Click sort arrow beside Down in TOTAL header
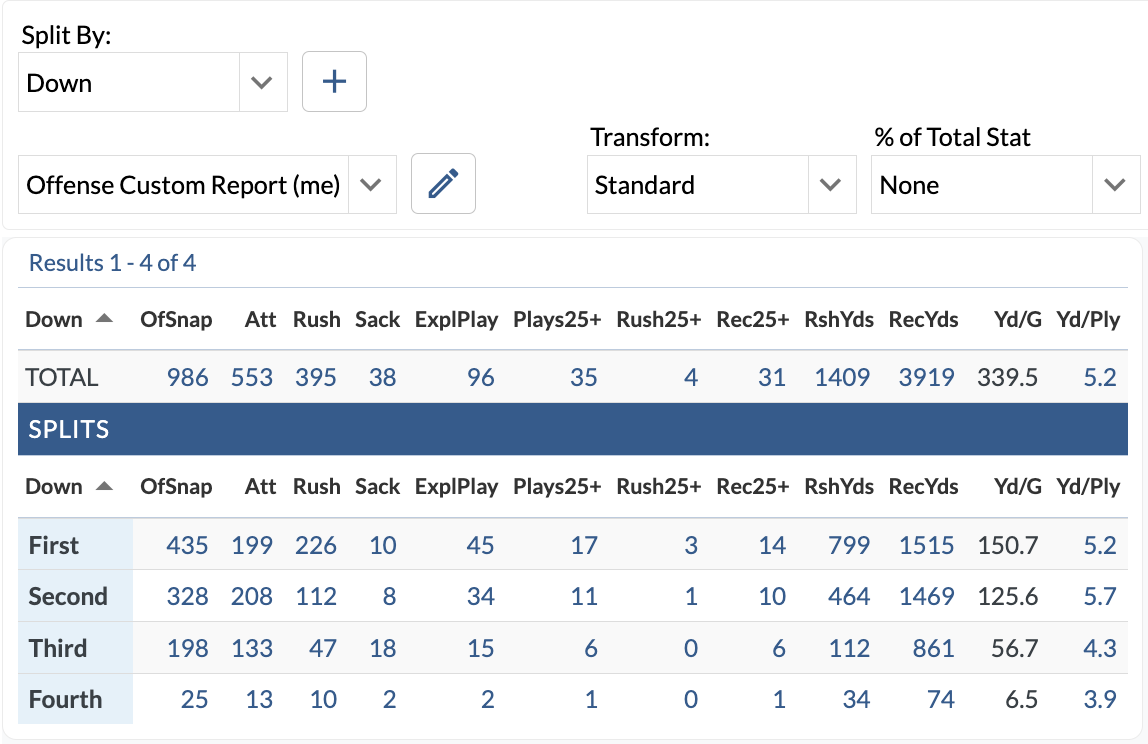1148x744 pixels. [104, 320]
